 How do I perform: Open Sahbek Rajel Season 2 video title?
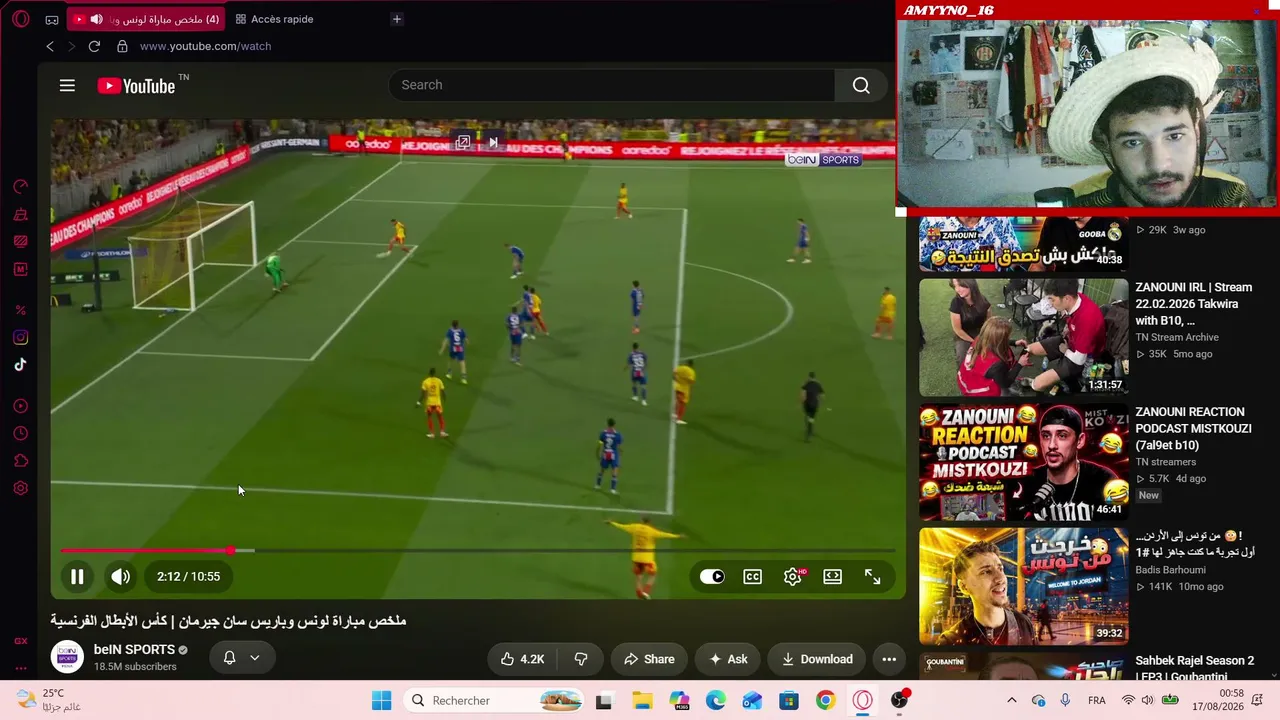coord(1194,669)
